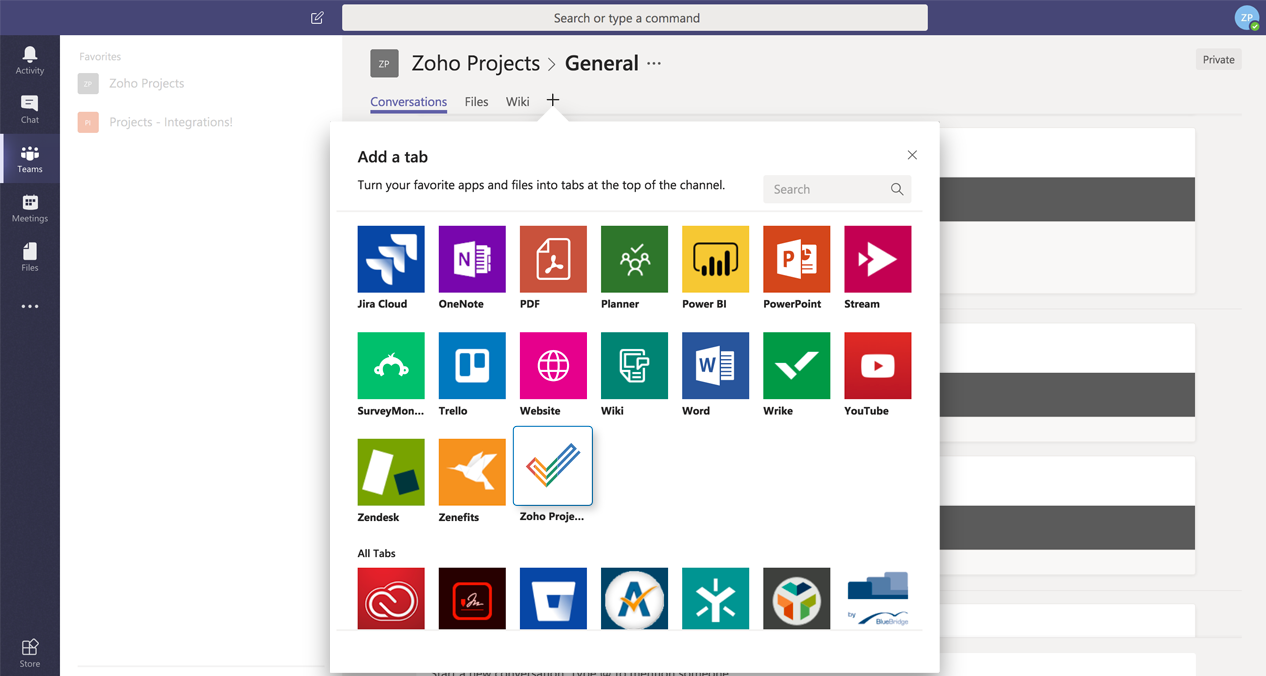Select the Zendesk app tile

391,472
